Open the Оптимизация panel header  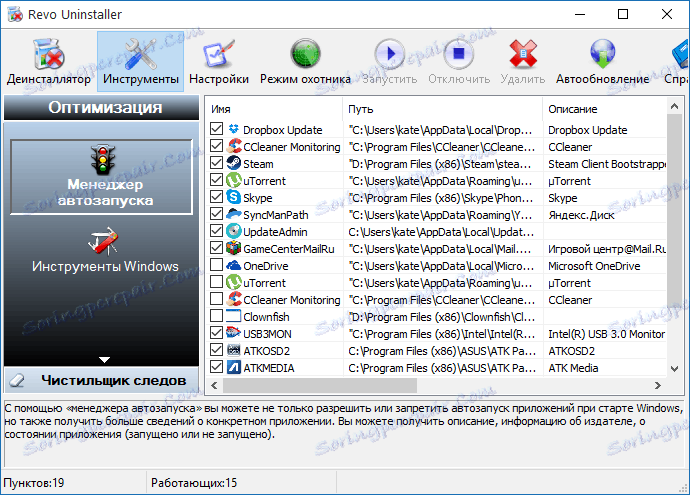[x=102, y=107]
